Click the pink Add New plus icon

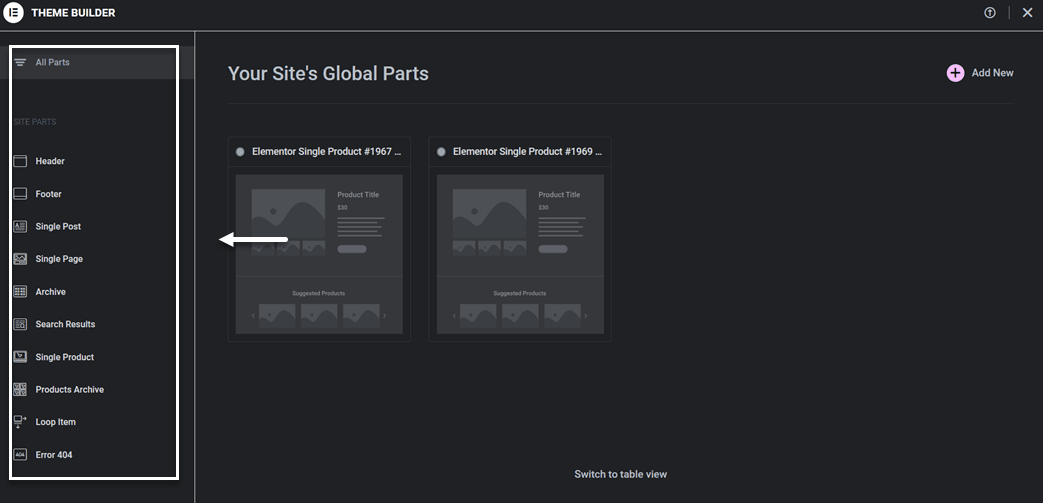click(955, 73)
